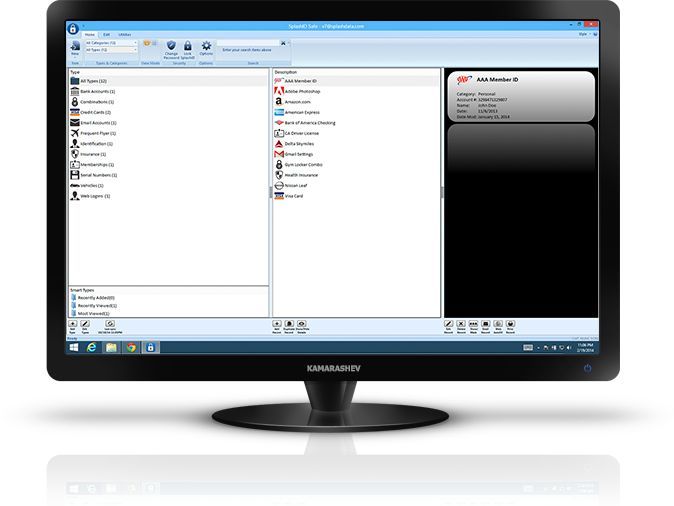Image resolution: width=674 pixels, height=506 pixels.
Task: Select the Amazon.com record
Action: 298,101
